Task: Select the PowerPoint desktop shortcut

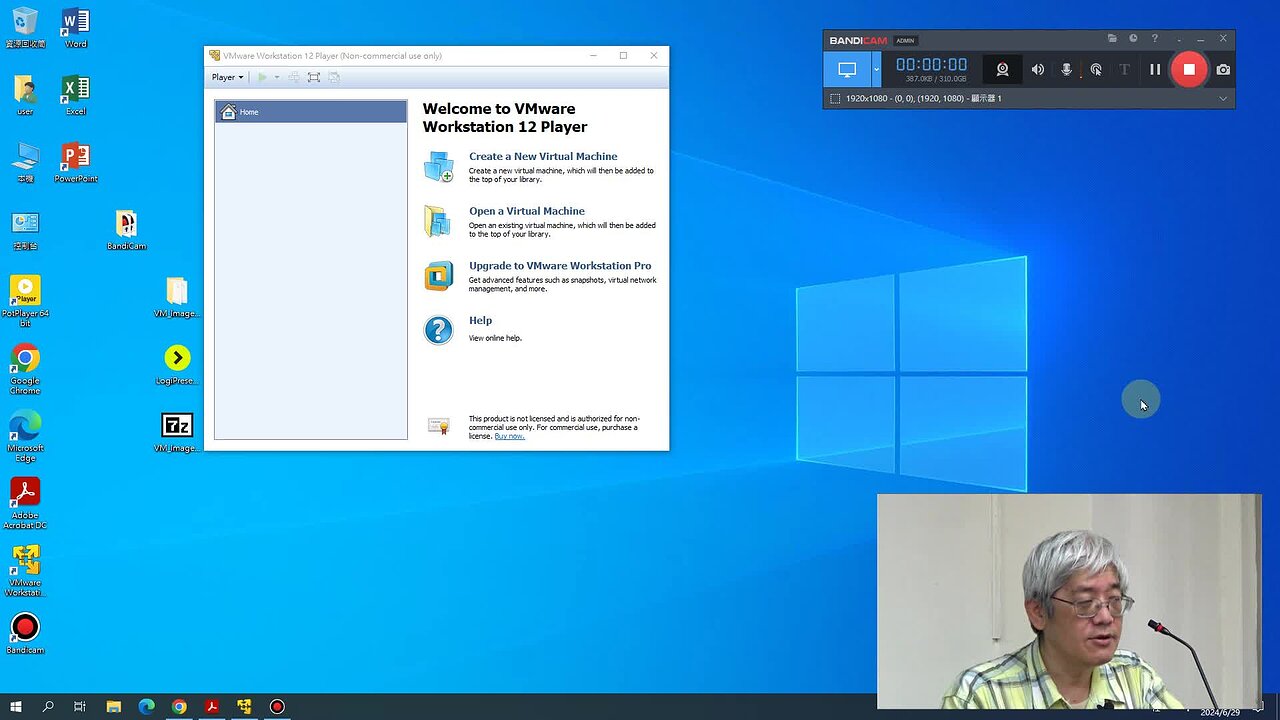Action: 76,163
